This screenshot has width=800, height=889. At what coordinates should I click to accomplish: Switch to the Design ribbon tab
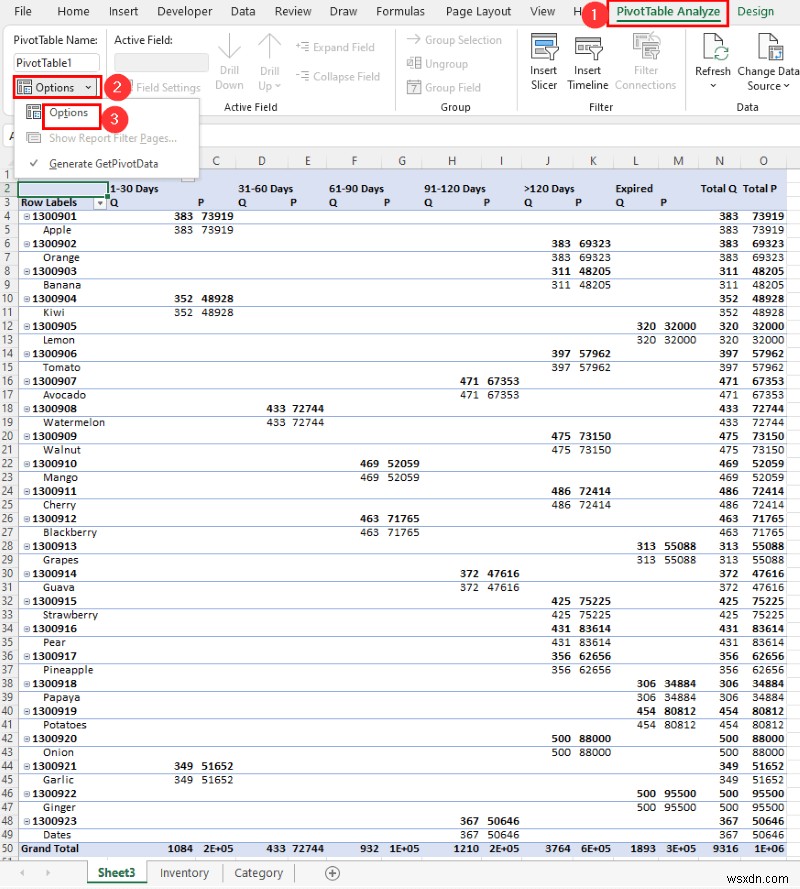click(756, 12)
